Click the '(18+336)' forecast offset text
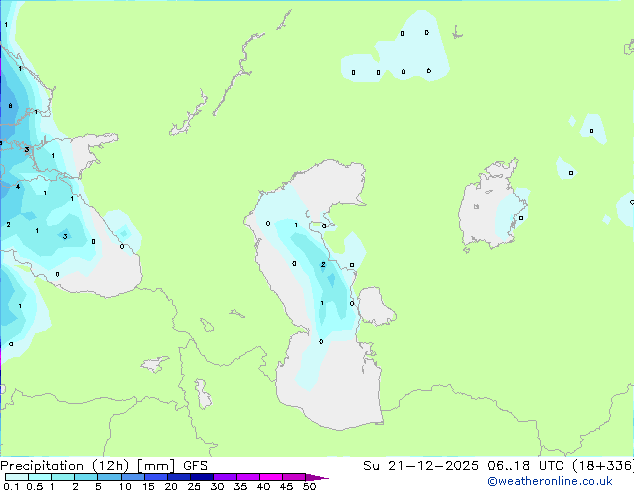 602,466
